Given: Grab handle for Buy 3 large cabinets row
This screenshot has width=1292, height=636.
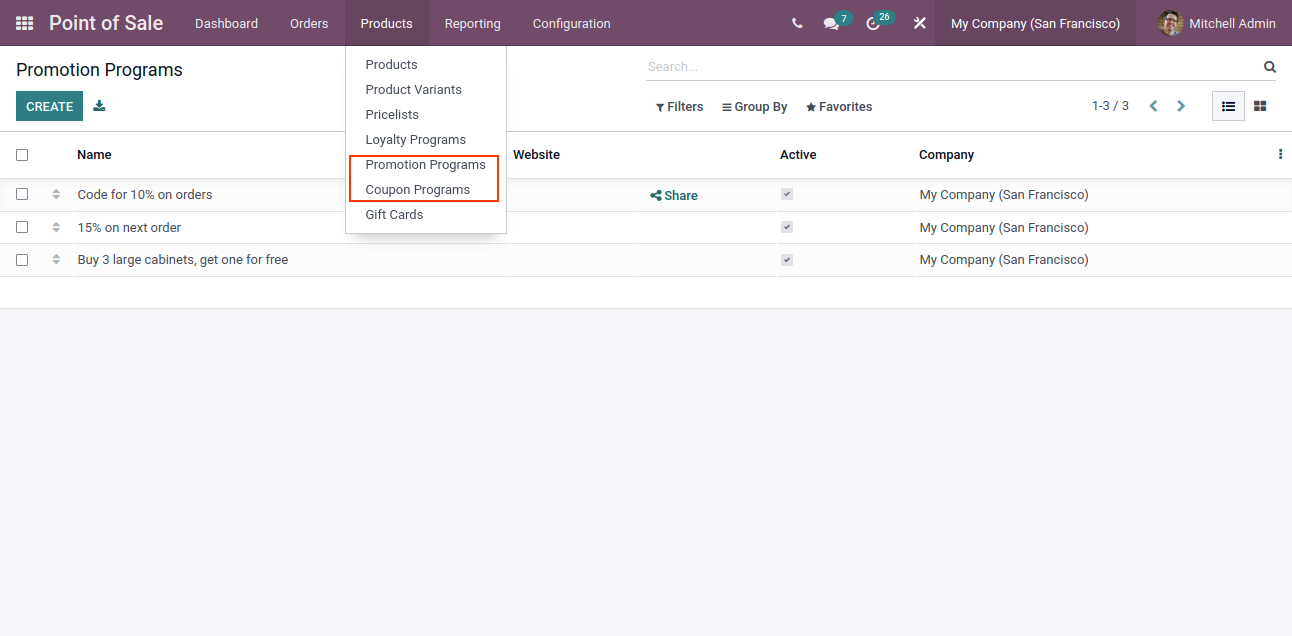Looking at the screenshot, I should [56, 260].
